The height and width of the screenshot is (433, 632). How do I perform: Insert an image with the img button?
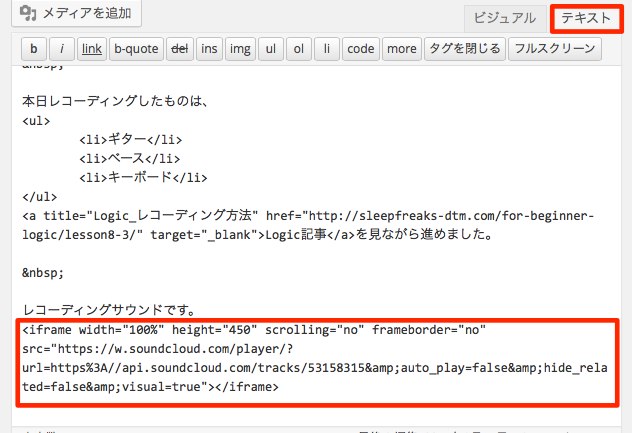(240, 49)
